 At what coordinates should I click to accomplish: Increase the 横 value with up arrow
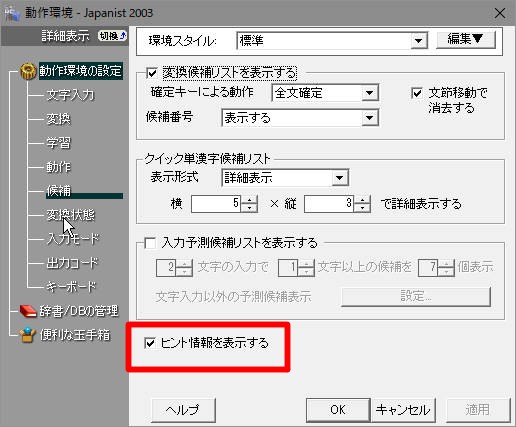pos(249,199)
